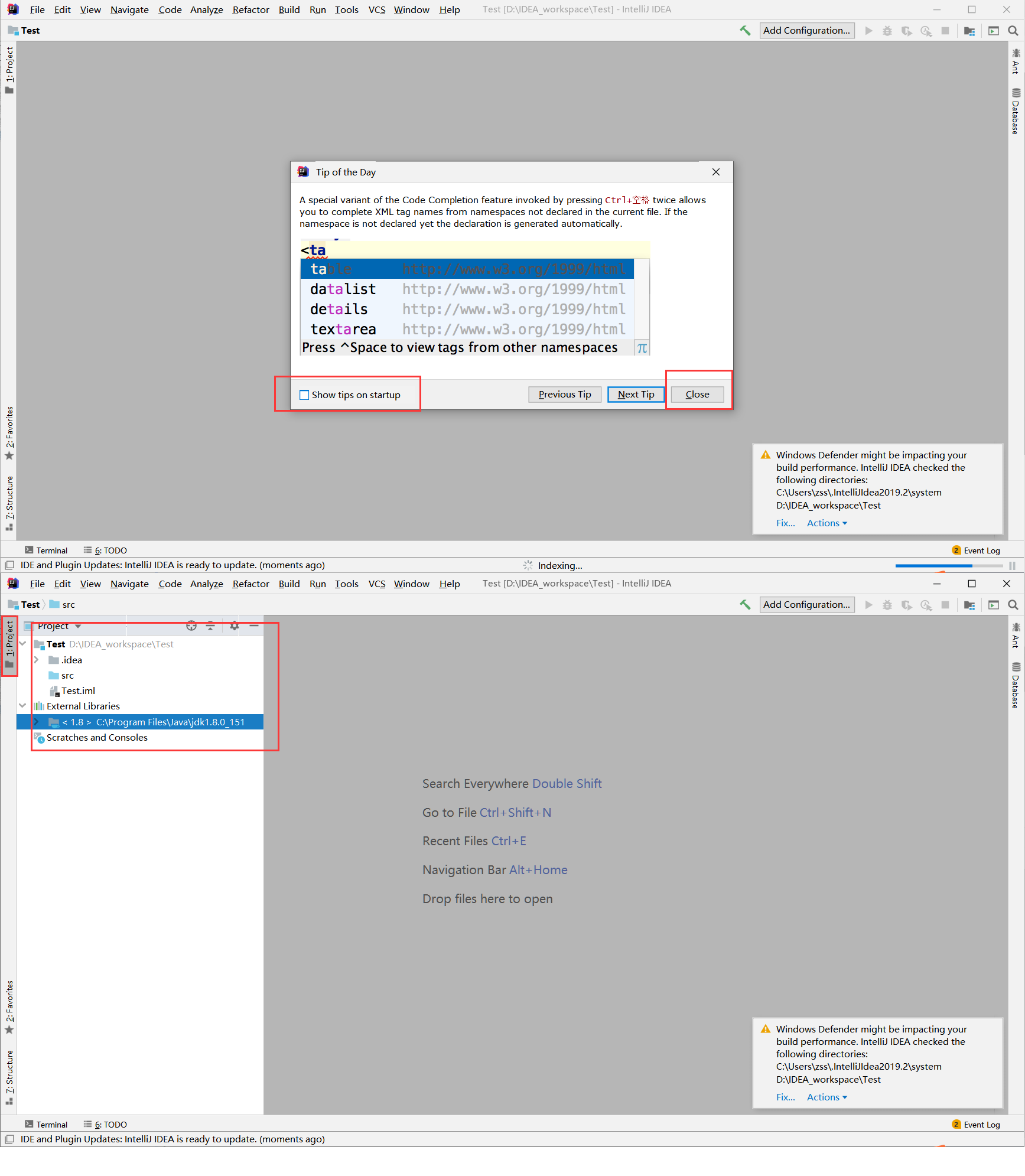Pause indexing progress in top status bar

click(1012, 565)
